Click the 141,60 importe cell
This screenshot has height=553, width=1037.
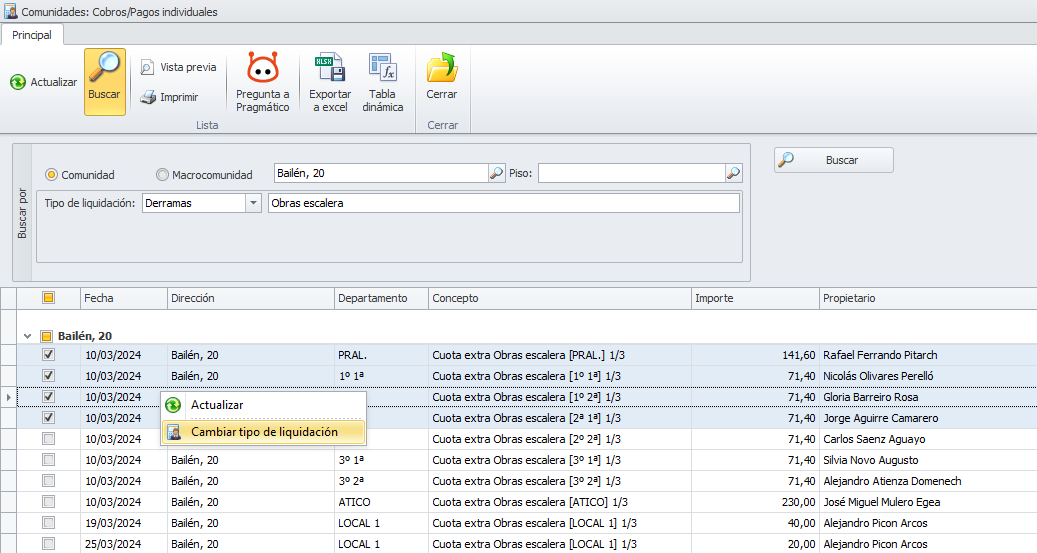[755, 355]
